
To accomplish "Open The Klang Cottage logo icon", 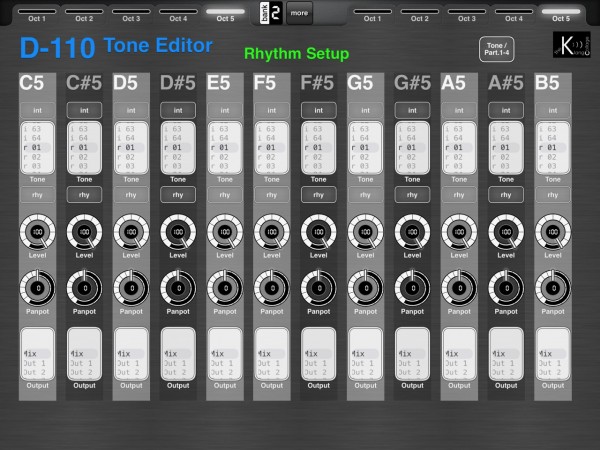I will tap(571, 45).
